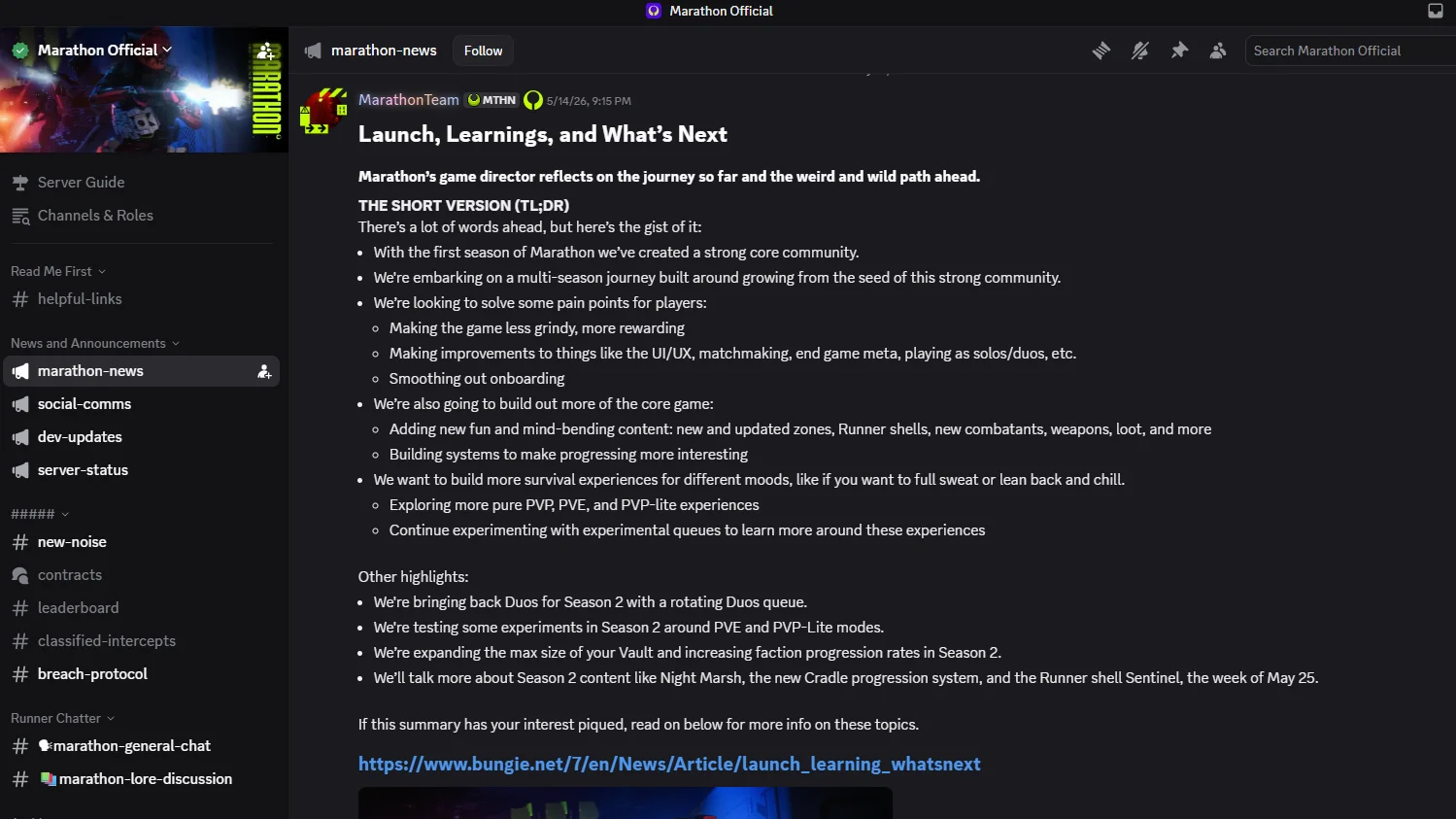
Task: Open Marathon Official server dropdown menu
Action: point(106,51)
